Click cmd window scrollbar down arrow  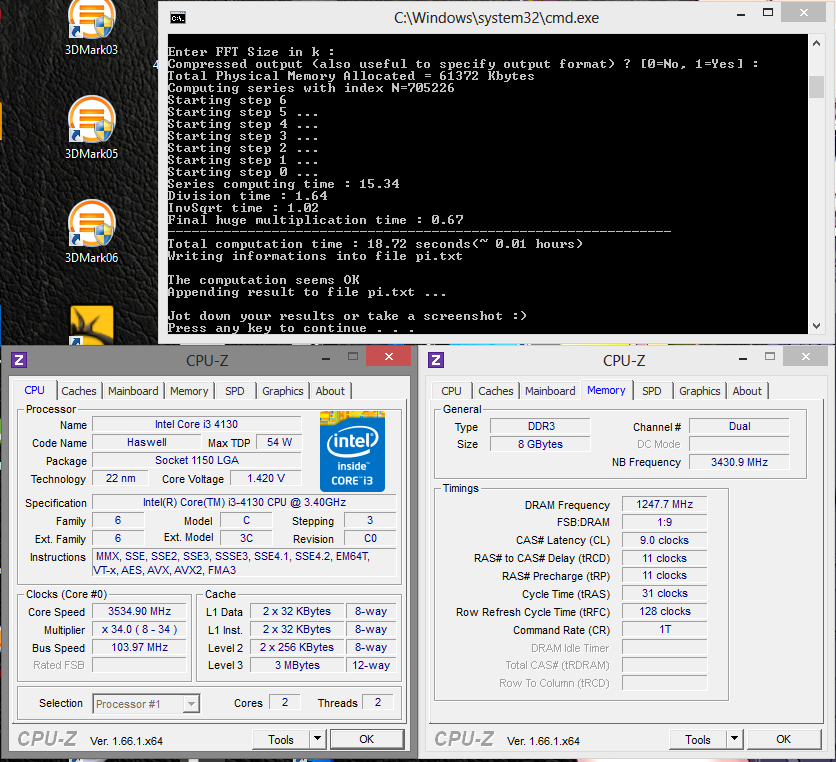[816, 326]
